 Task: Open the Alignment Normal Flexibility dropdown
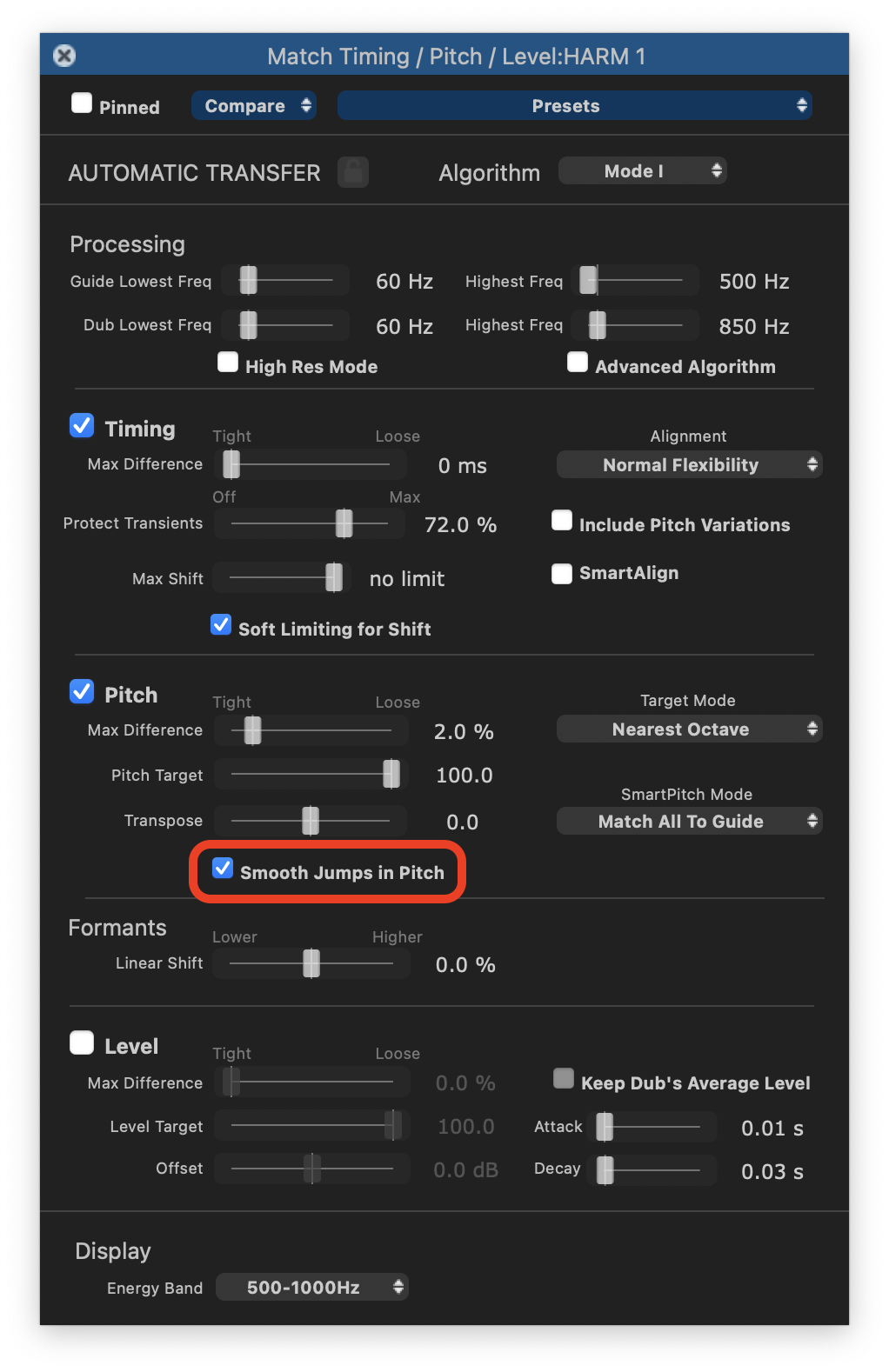tap(689, 465)
